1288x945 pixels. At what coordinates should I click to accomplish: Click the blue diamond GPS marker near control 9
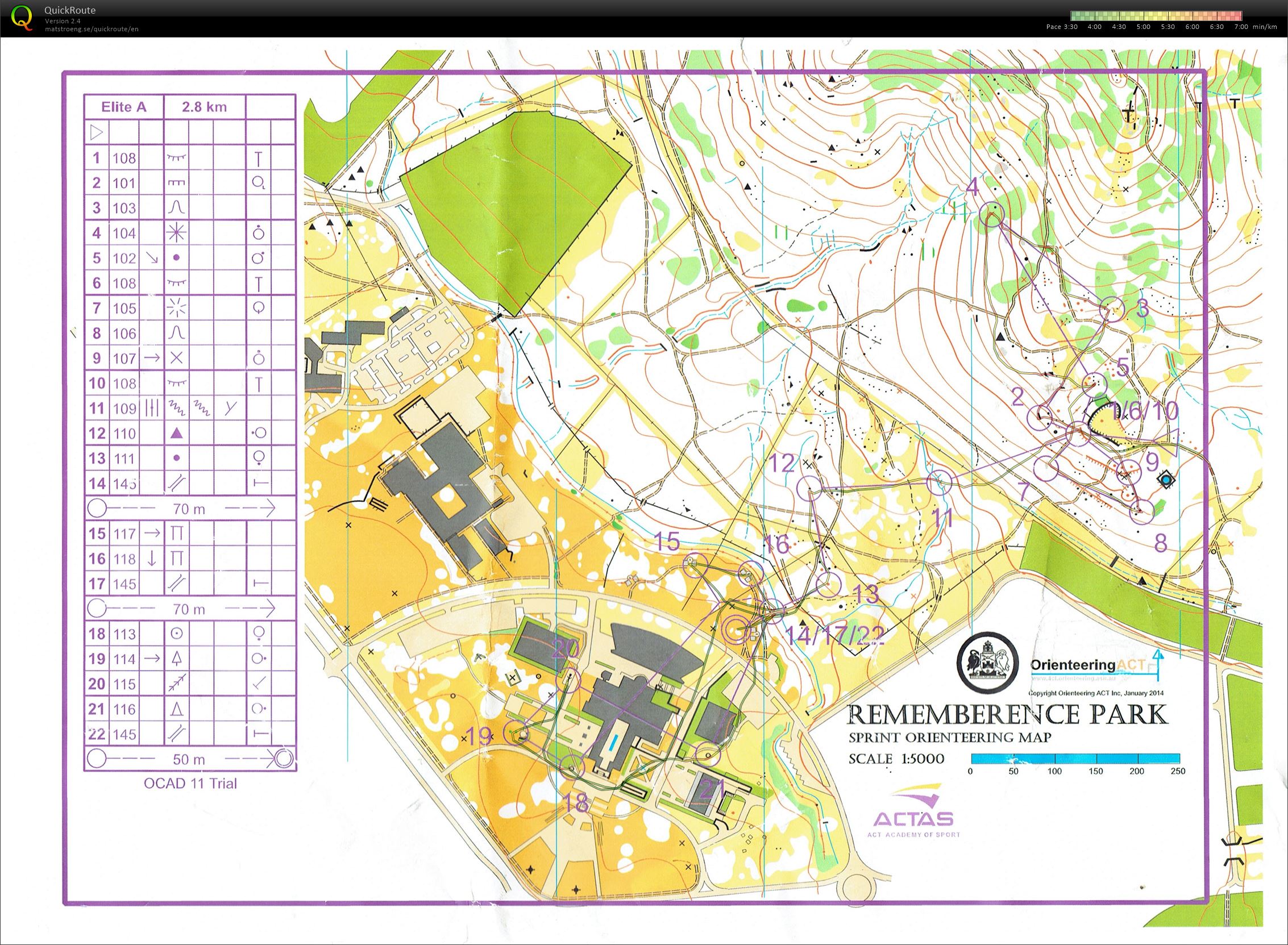click(x=1166, y=480)
